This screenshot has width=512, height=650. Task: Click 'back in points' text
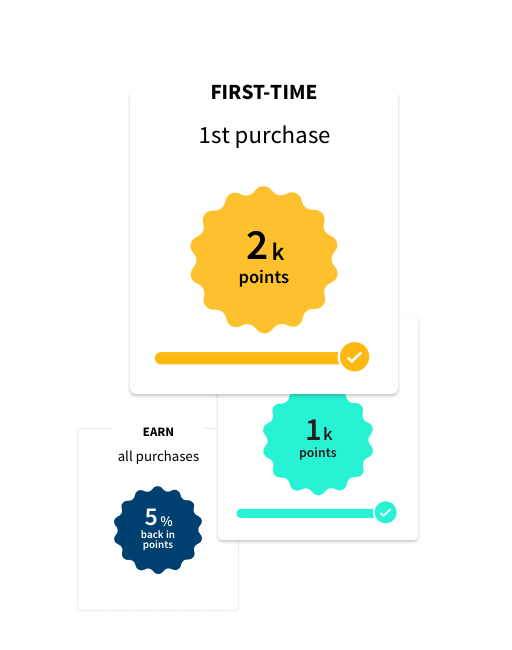coord(158,540)
